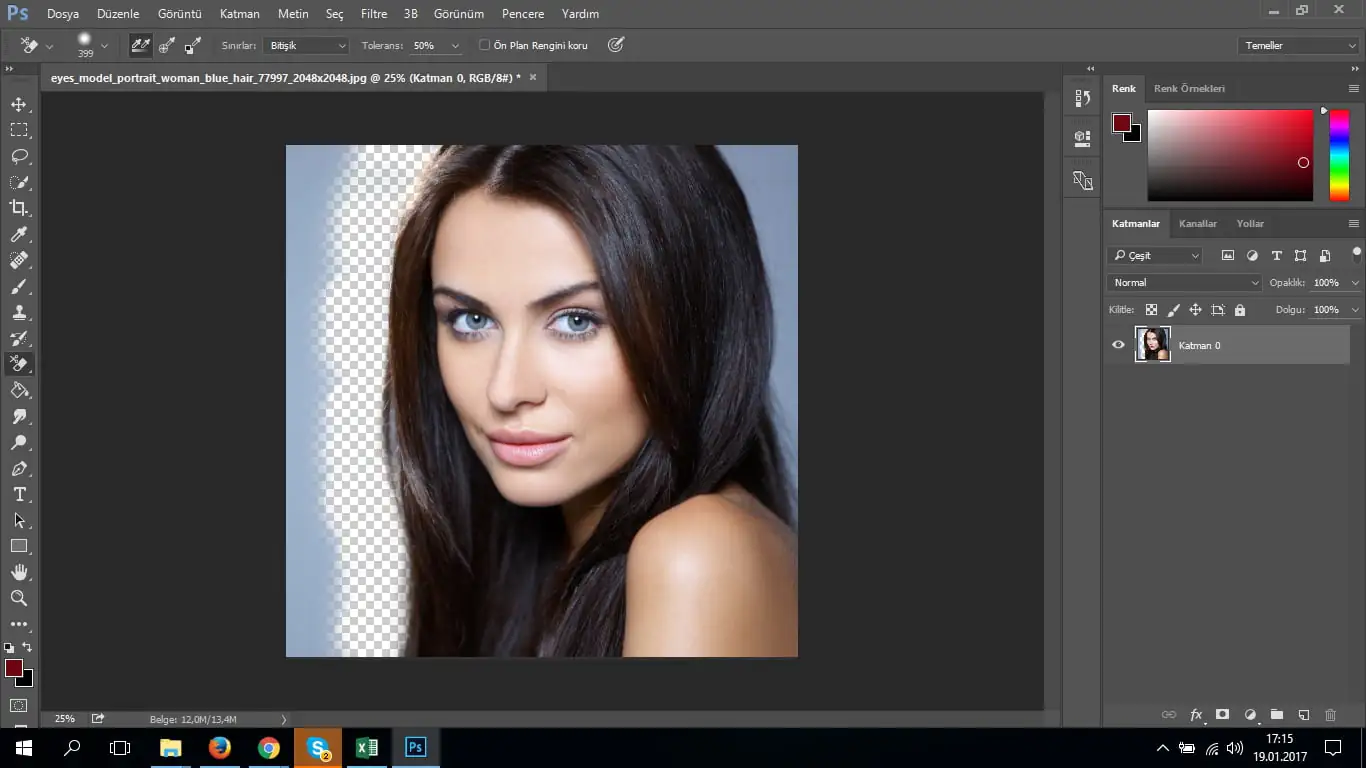Click the foreground color swatch in toolbar
Image resolution: width=1366 pixels, height=768 pixels.
tap(14, 668)
